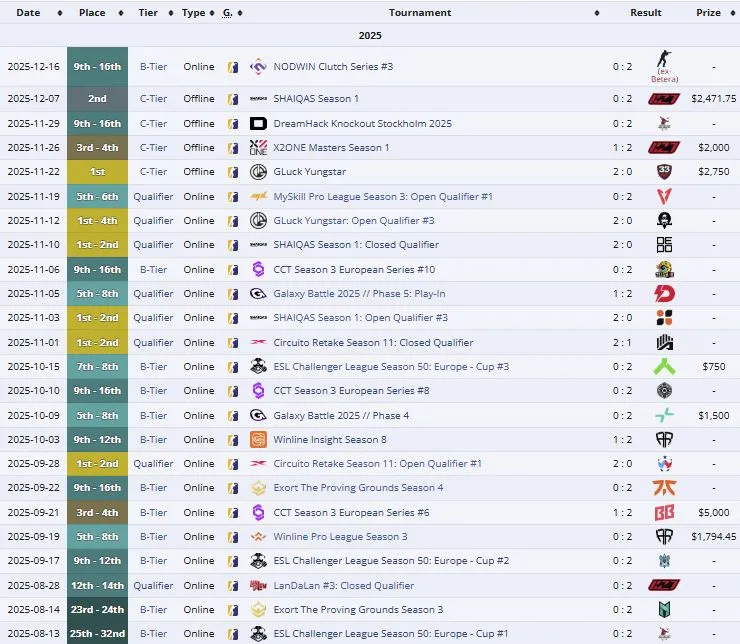Click GLuck logo in Yungstar 1st place row
Screen dimensions: 740x644
[258, 172]
